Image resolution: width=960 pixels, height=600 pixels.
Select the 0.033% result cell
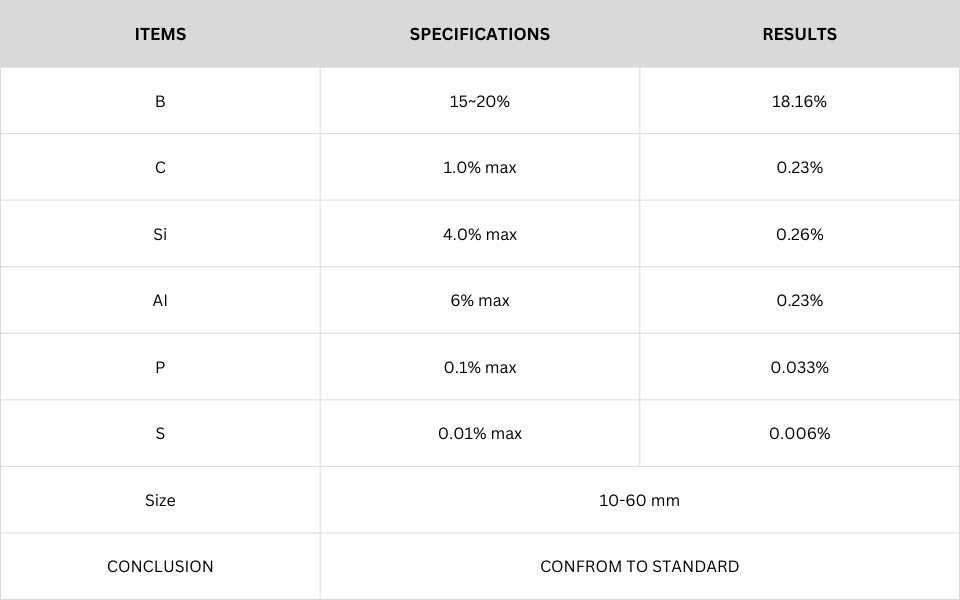[x=799, y=367]
